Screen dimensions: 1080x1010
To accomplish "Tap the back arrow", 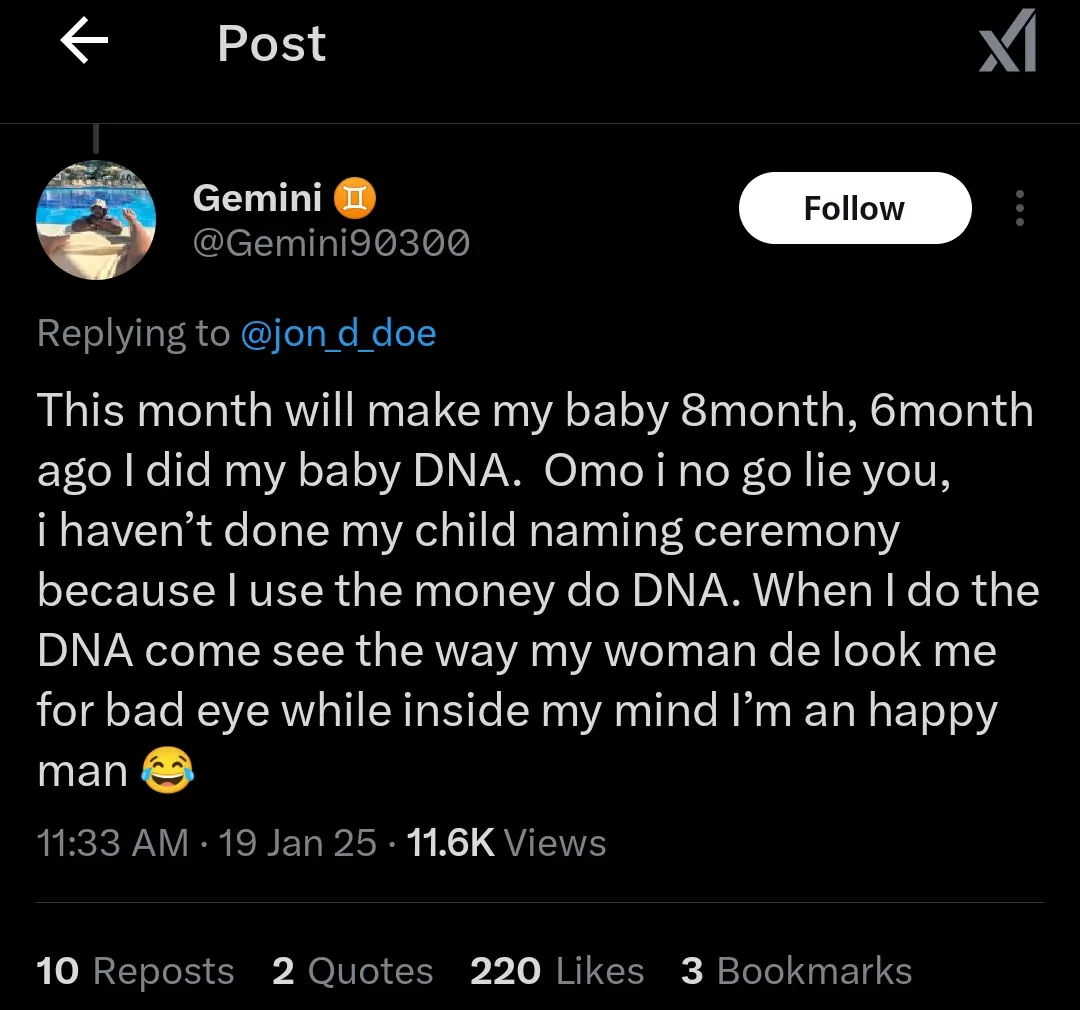I will pyautogui.click(x=84, y=44).
